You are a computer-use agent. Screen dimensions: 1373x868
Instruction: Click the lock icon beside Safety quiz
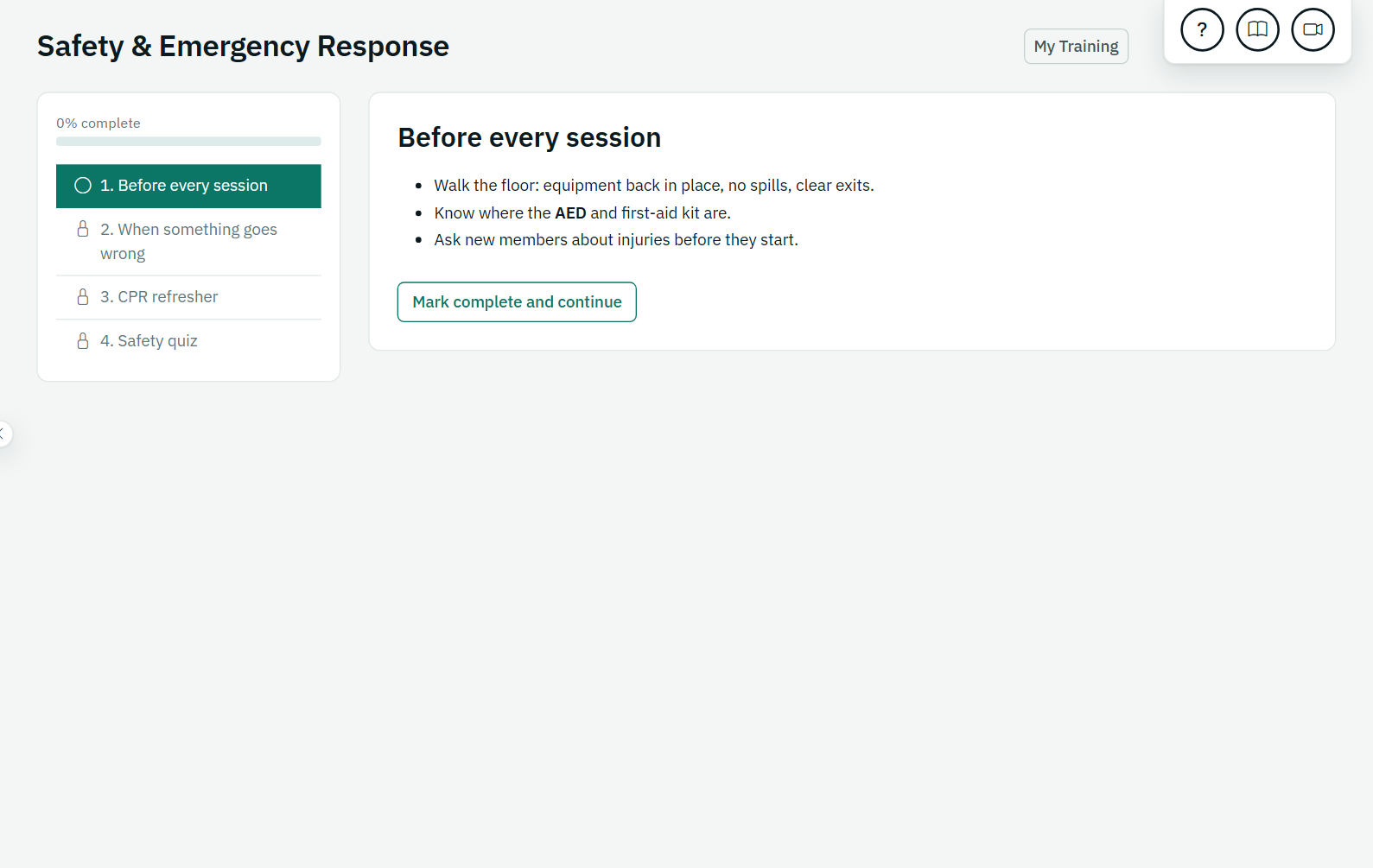[83, 341]
